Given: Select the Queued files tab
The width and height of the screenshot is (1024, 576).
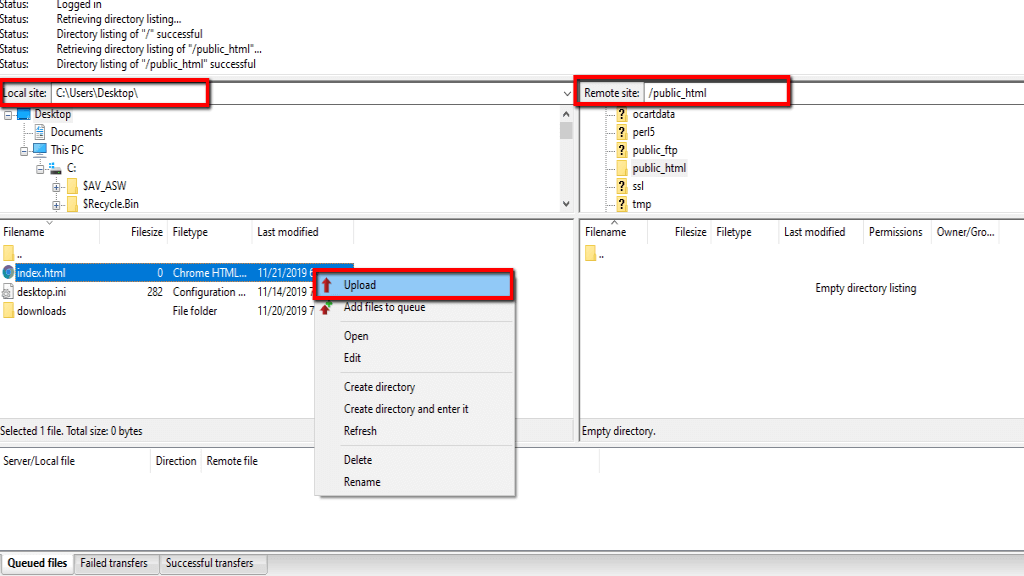Looking at the screenshot, I should coord(37,563).
